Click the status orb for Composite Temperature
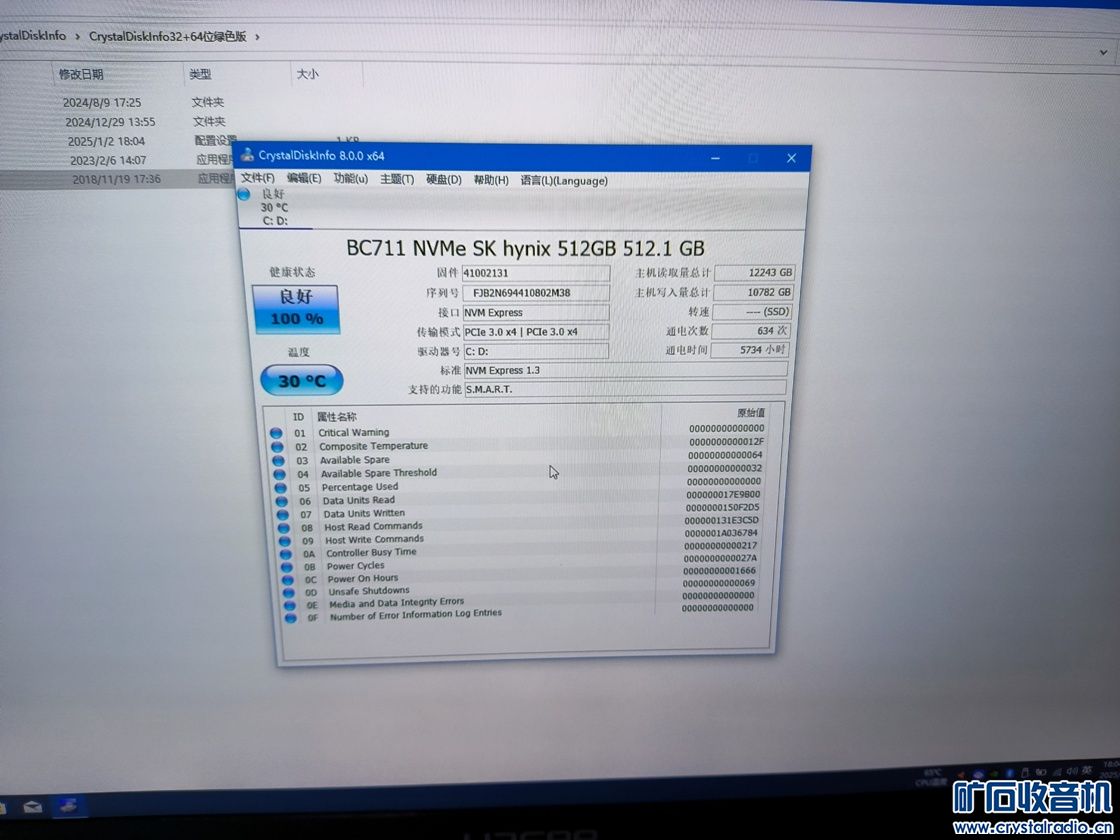 [x=277, y=447]
